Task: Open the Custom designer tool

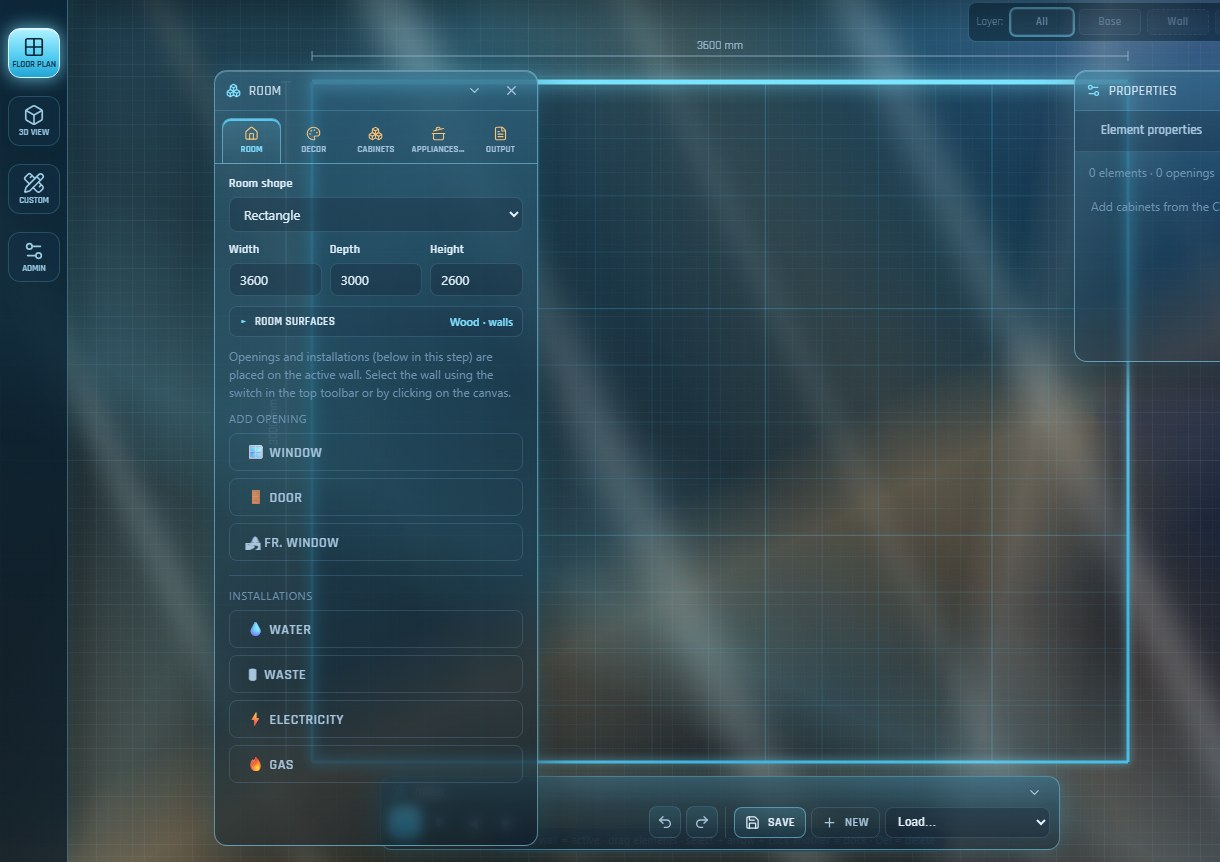Action: [x=34, y=189]
